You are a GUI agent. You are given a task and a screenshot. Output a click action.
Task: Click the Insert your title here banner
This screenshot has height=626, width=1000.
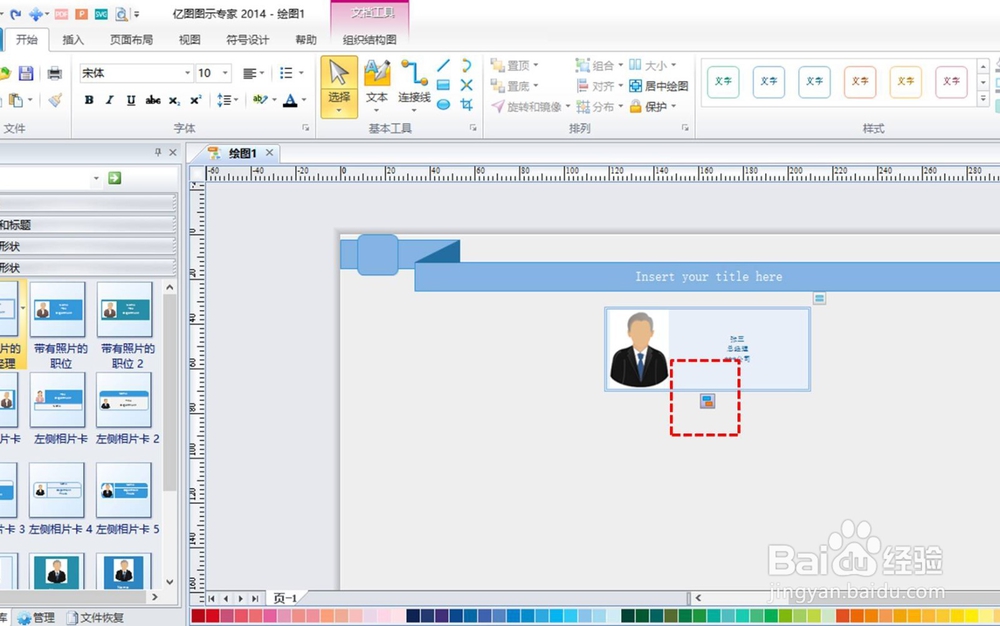(x=708, y=277)
